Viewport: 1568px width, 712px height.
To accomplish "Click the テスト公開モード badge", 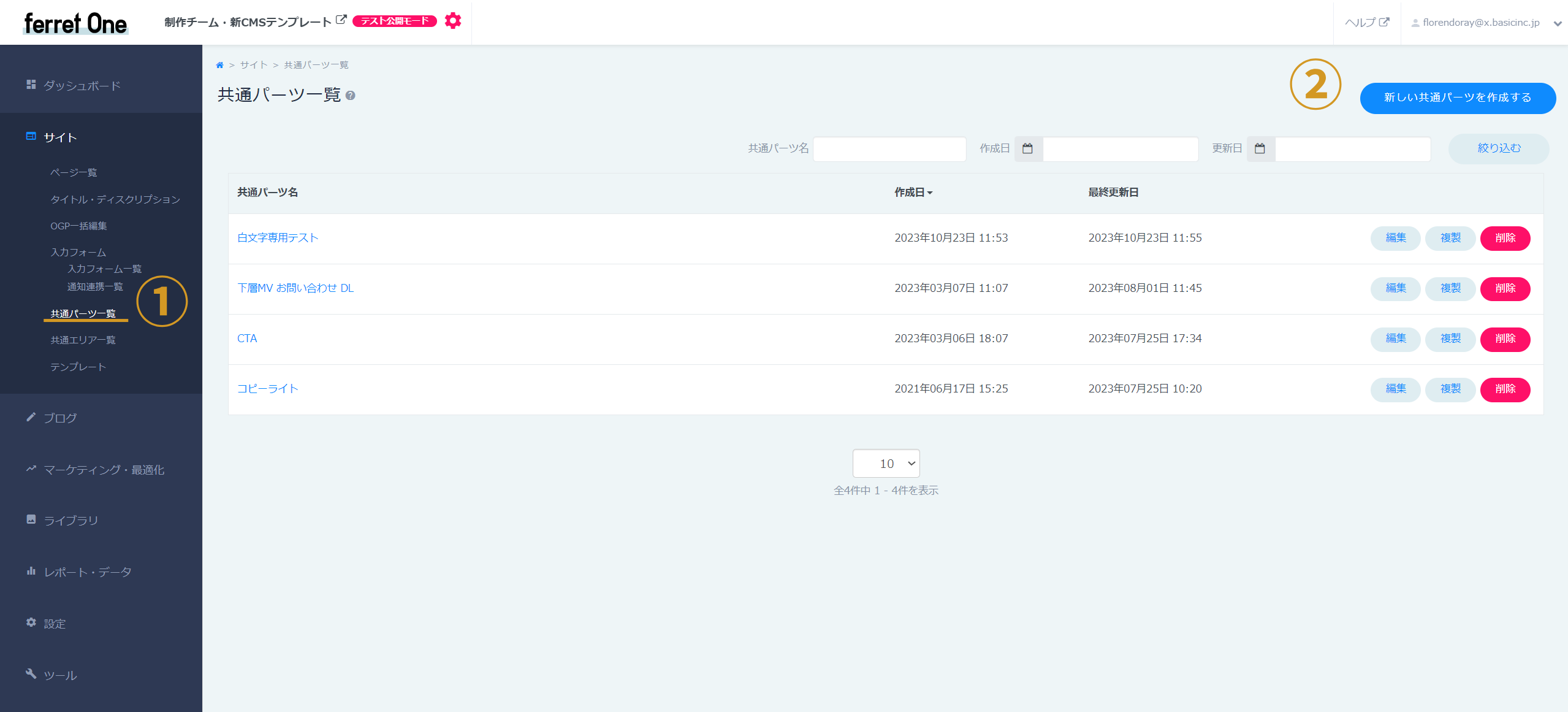I will [394, 21].
